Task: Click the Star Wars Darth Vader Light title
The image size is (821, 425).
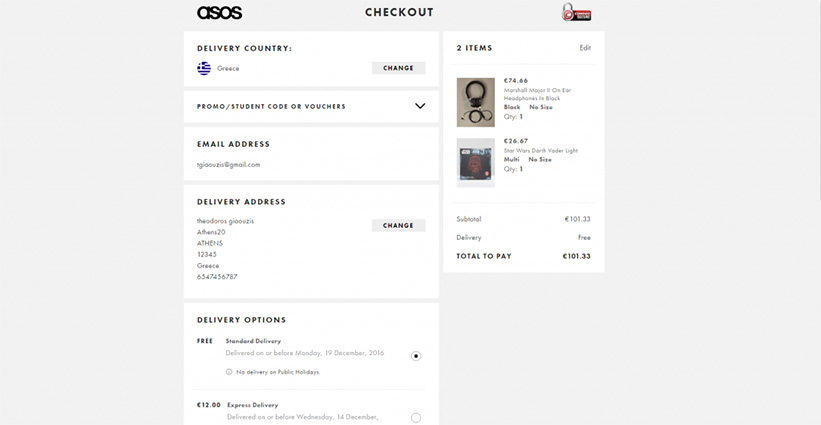Action: [x=540, y=151]
